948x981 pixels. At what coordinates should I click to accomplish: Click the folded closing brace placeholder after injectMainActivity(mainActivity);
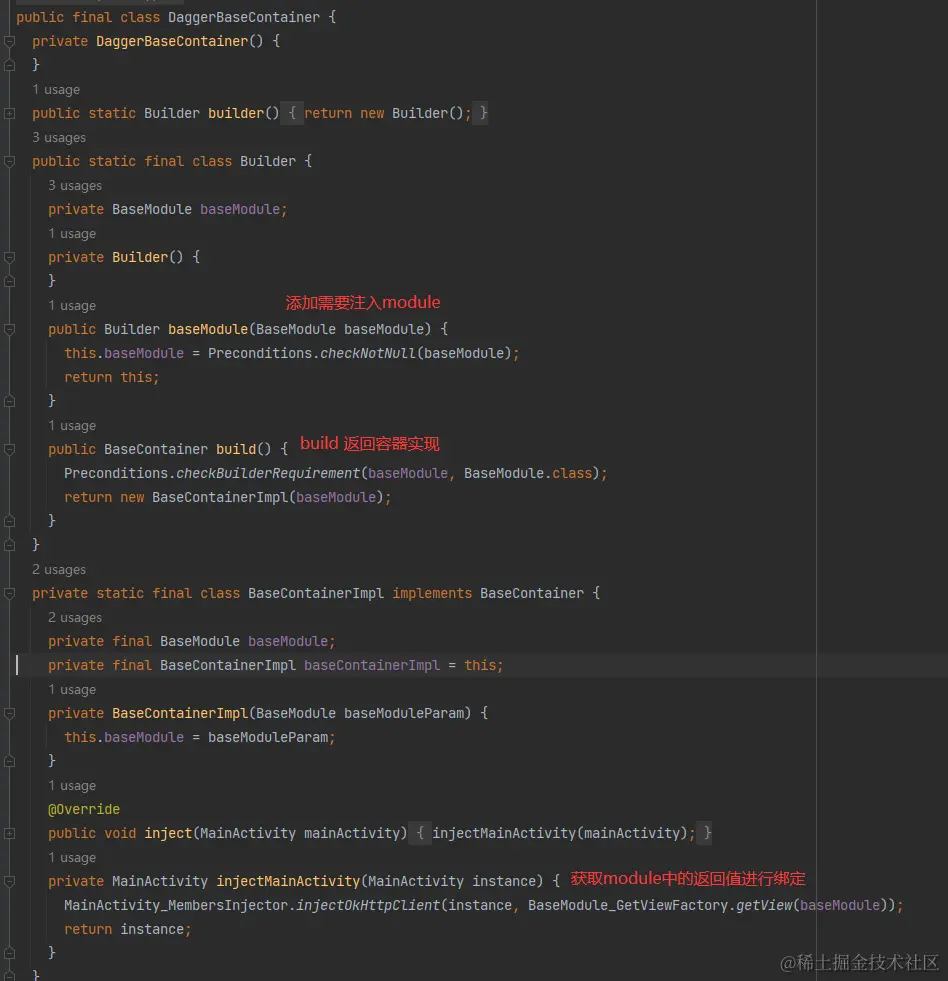(706, 833)
